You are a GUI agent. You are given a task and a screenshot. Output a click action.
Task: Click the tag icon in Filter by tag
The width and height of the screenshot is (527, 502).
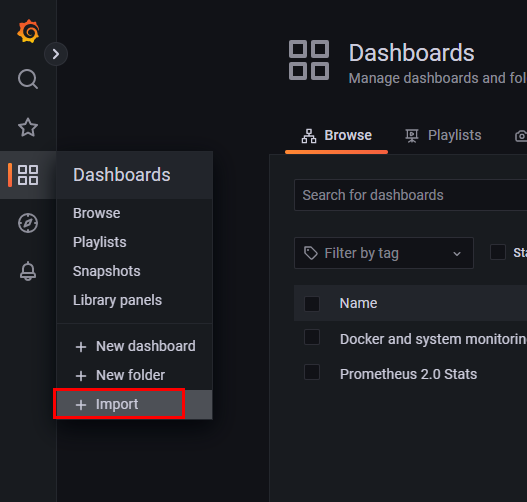311,253
